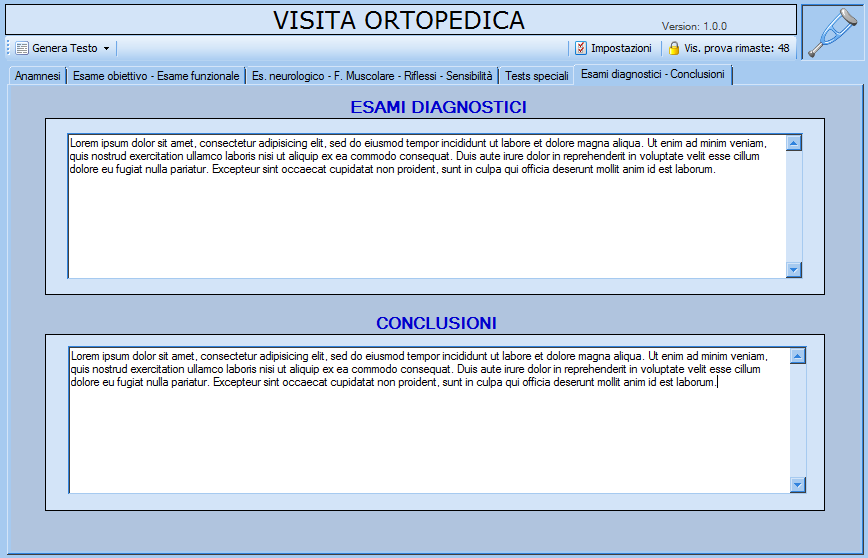Click the VISITA ORTOPEDICA title
Image resolution: width=868 pixels, height=558 pixels.
point(399,20)
